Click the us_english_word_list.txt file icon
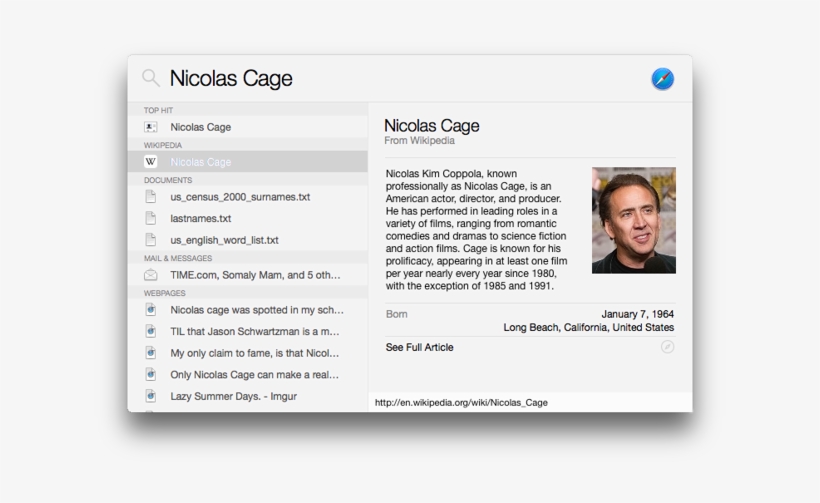 pos(151,240)
